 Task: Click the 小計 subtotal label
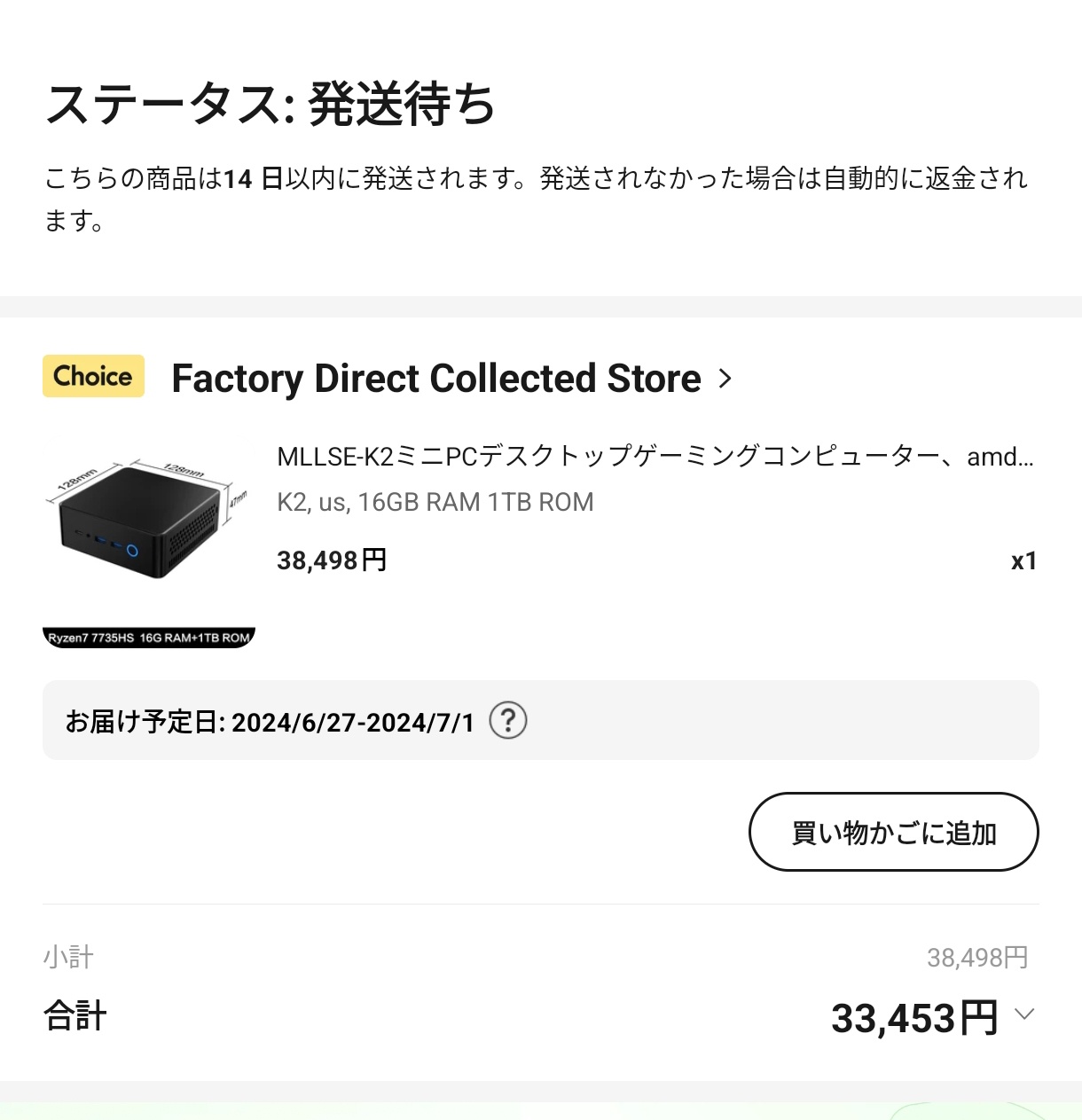pyautogui.click(x=68, y=957)
